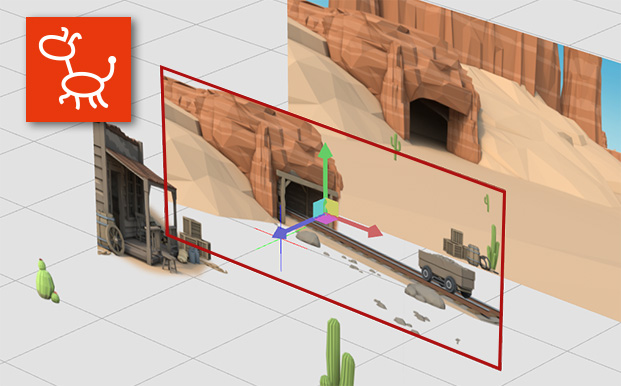Select the green upward Y-axis gizmo arrow
This screenshot has width=621, height=386.
(326, 171)
